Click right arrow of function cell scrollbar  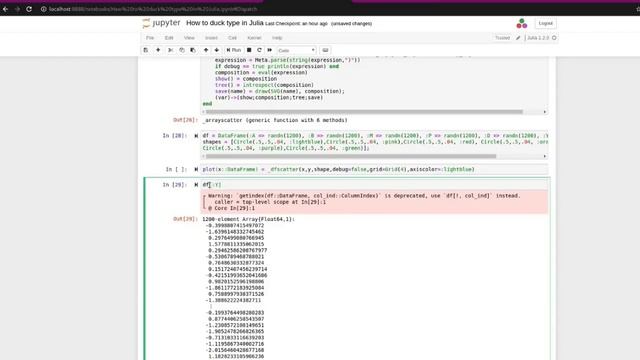click(544, 111)
